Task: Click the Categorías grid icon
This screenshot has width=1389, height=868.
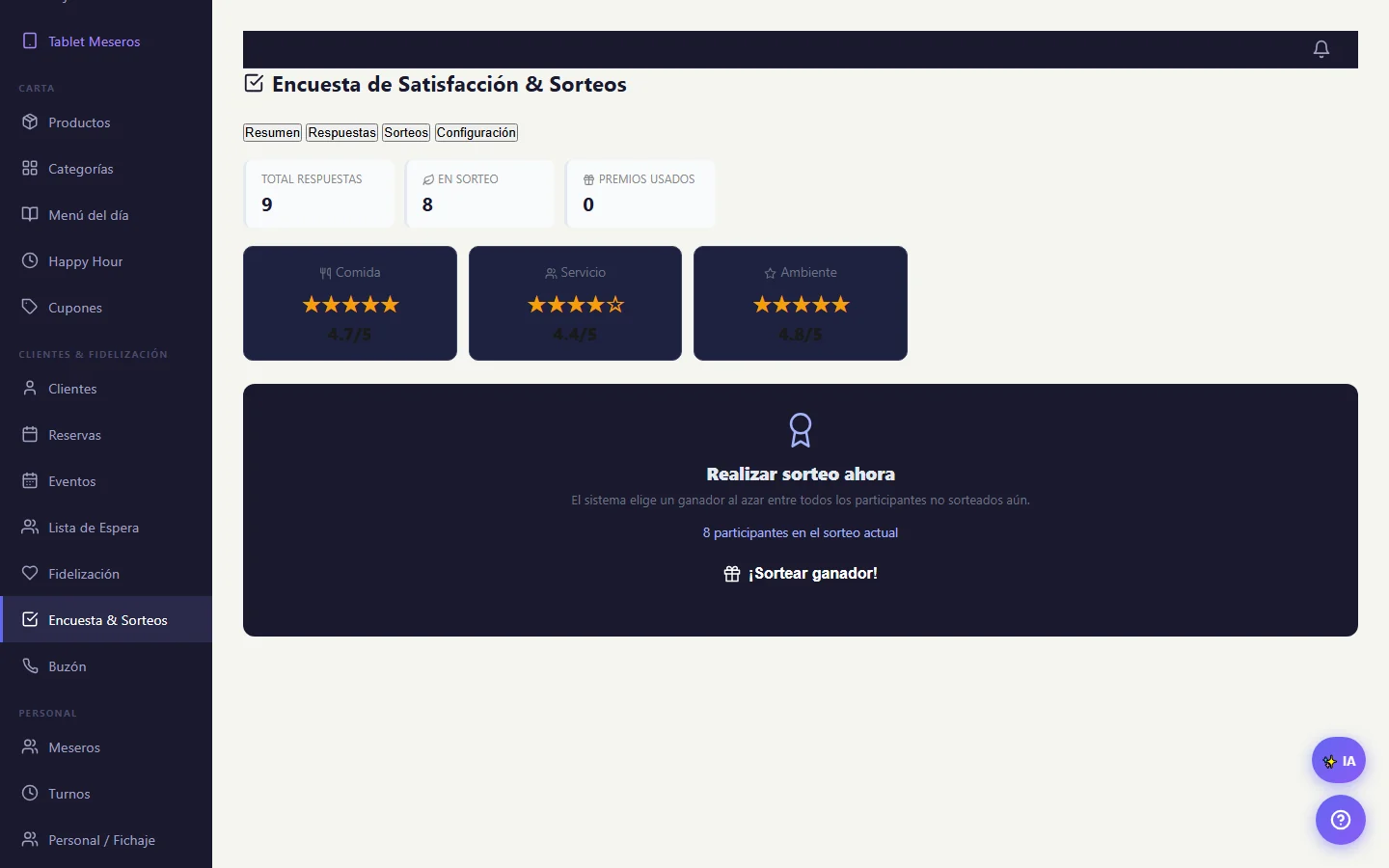Action: [x=30, y=168]
